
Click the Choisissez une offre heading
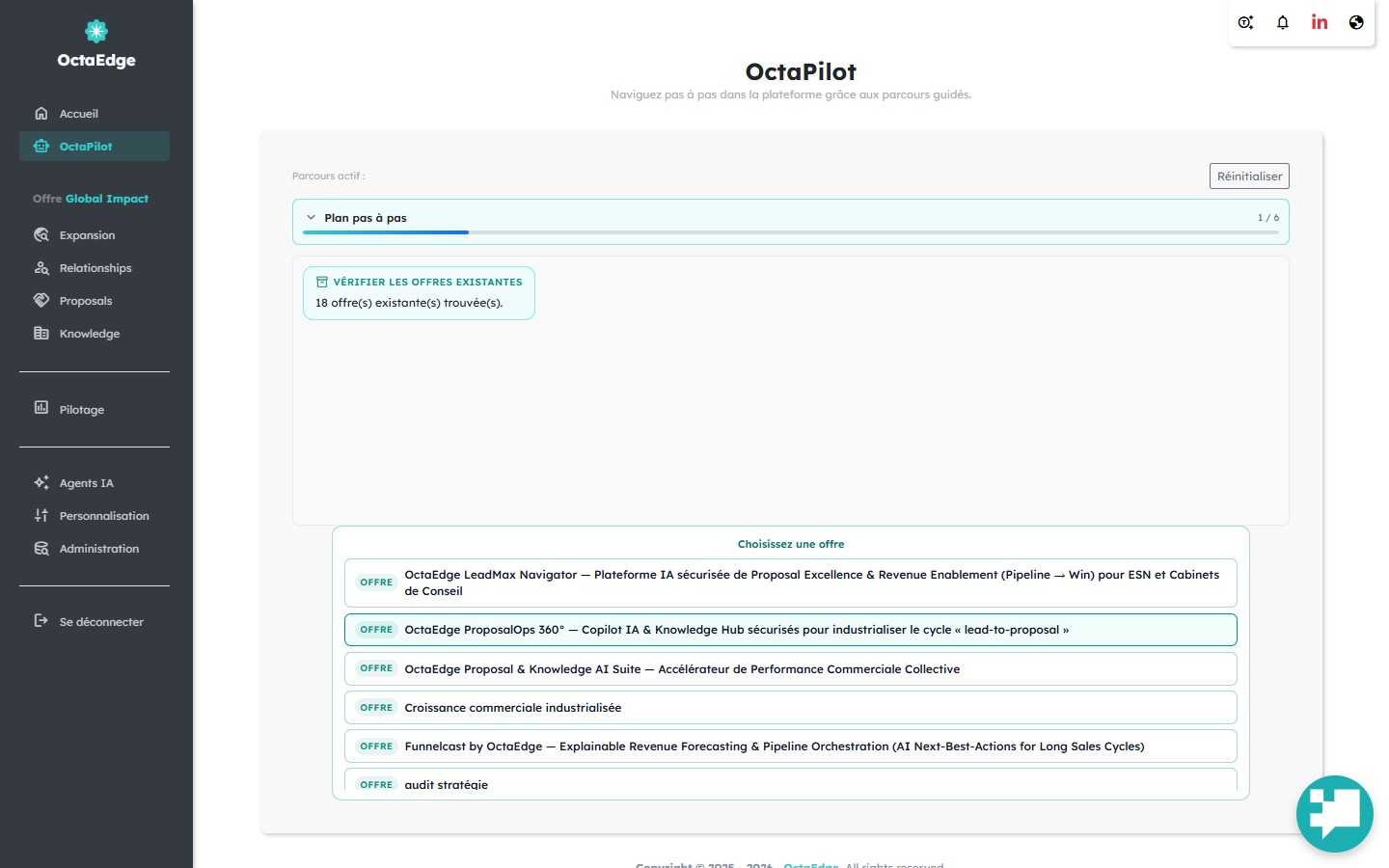(791, 544)
